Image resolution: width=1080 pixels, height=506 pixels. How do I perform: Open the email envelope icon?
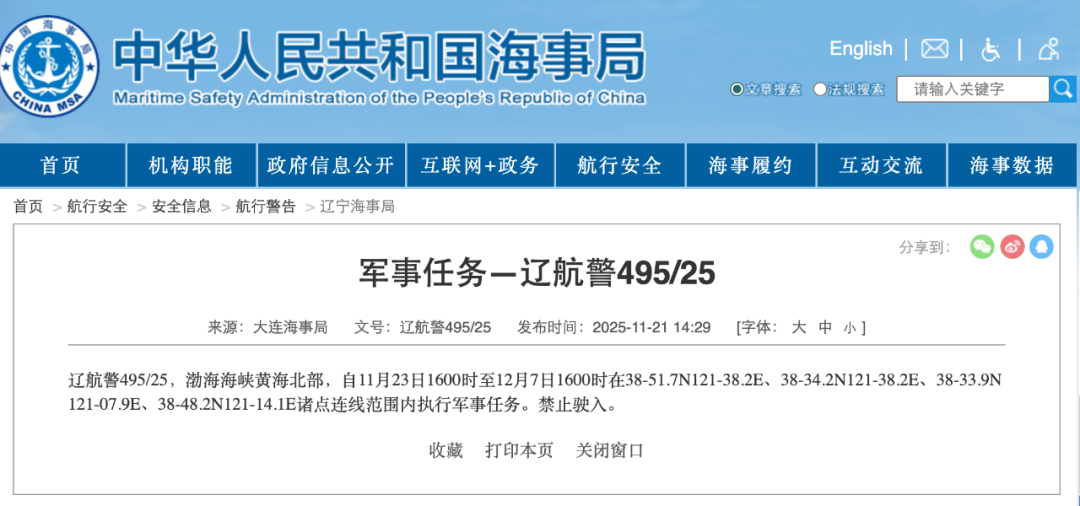point(934,49)
